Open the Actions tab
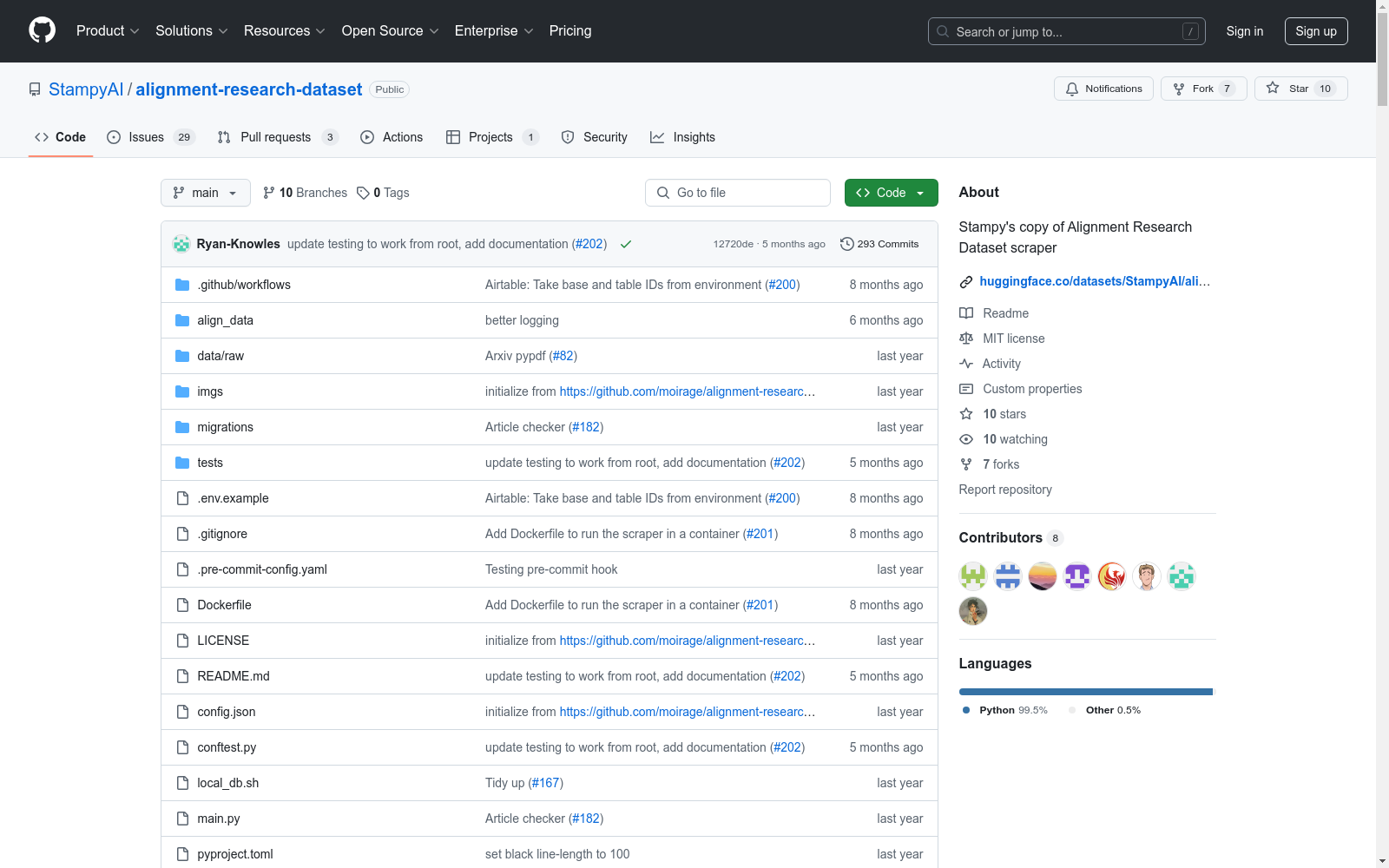Screen dimensions: 1389x868 point(392,137)
